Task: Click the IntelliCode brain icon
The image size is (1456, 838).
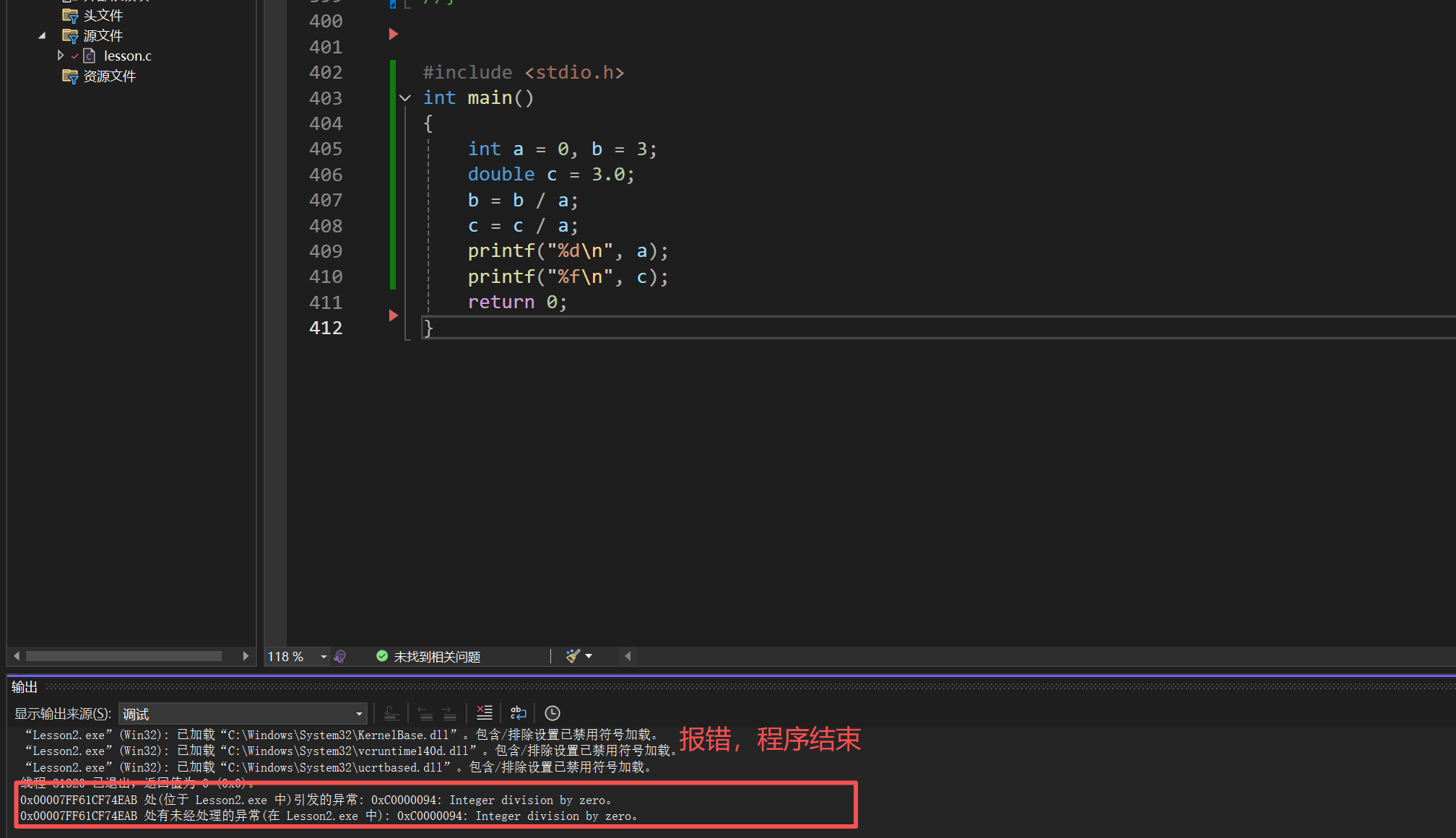Action: (340, 656)
